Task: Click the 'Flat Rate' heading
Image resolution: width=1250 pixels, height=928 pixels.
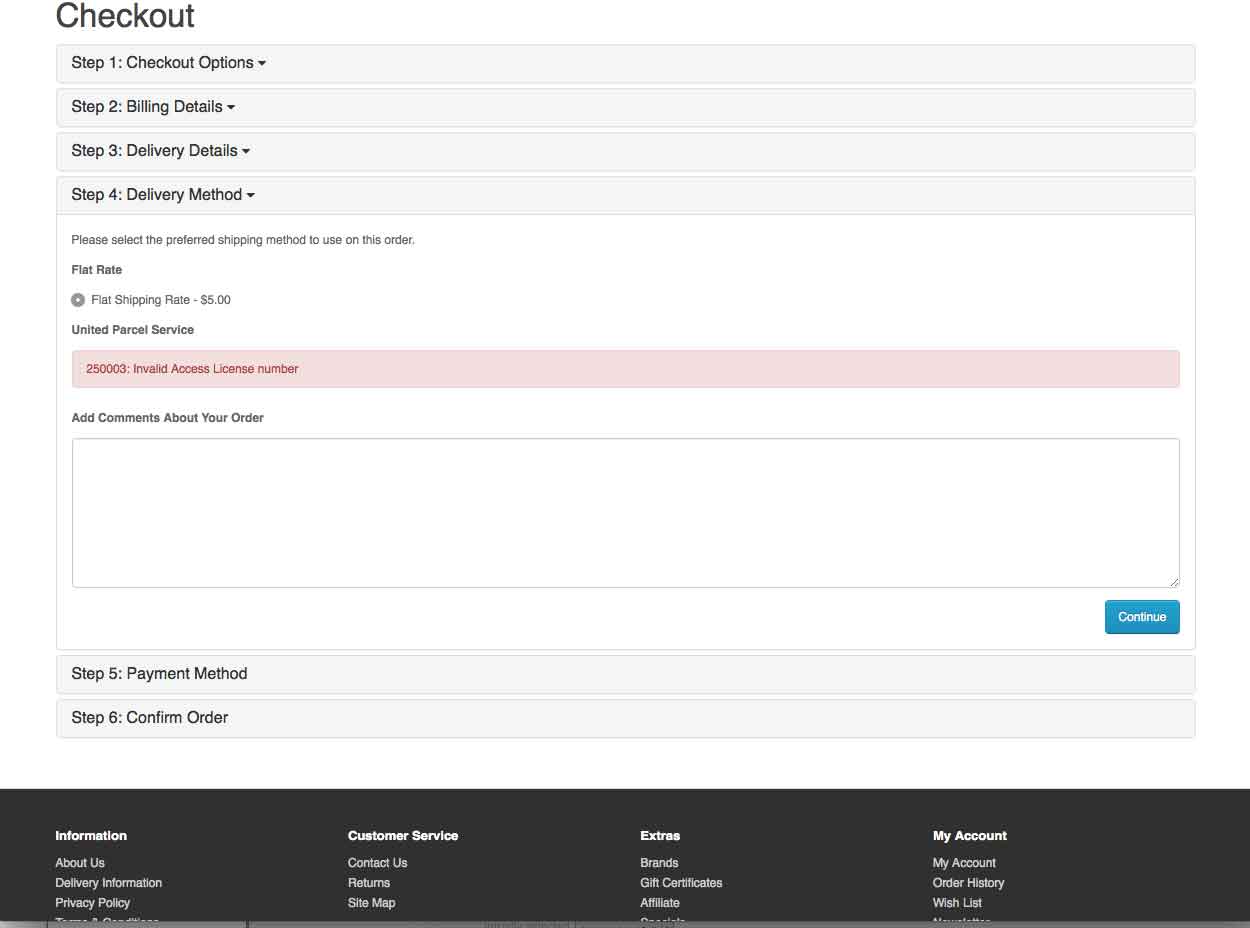Action: tap(97, 270)
